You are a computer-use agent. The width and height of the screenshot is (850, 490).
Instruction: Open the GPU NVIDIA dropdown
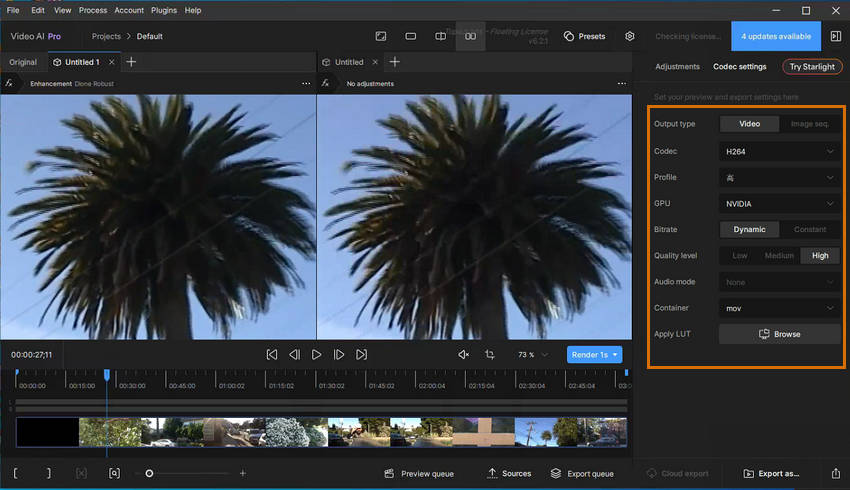[x=780, y=204]
